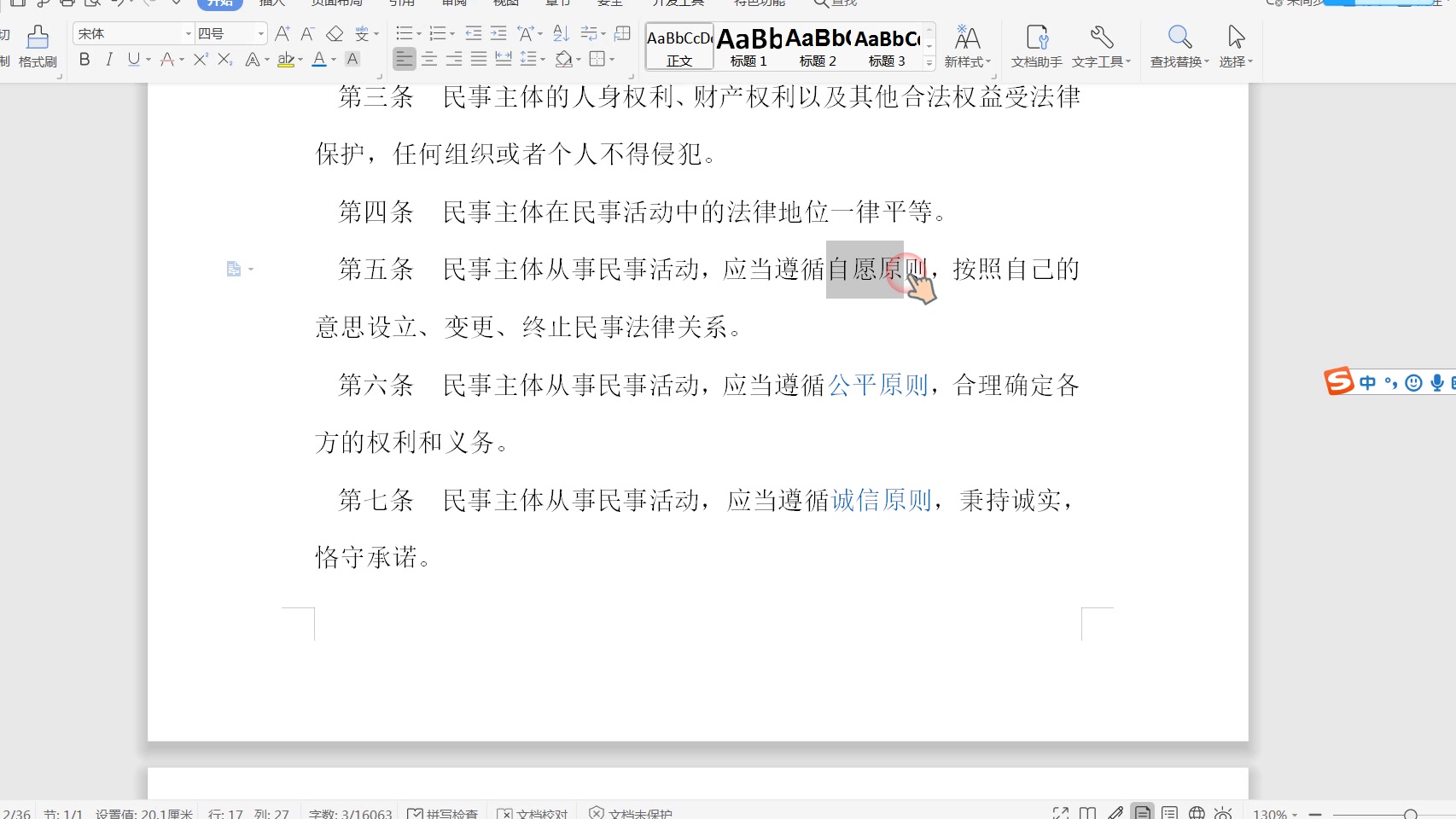Open the paragraph settings dialog launcher
The height and width of the screenshot is (819, 1456).
coord(632,76)
